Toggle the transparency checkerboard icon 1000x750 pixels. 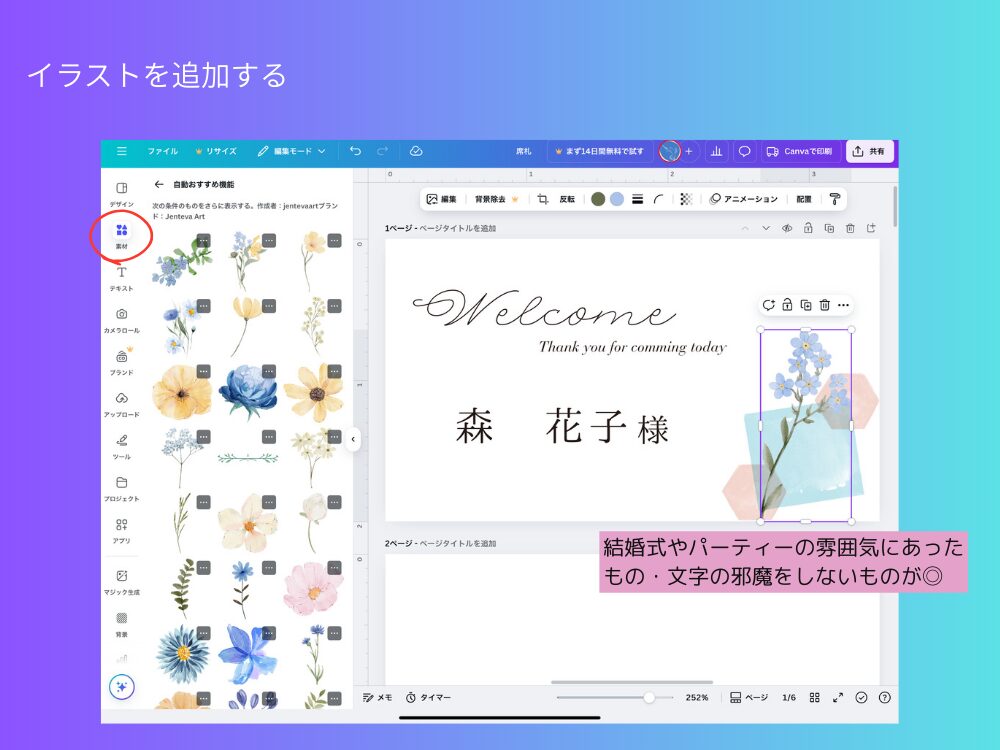tap(685, 199)
